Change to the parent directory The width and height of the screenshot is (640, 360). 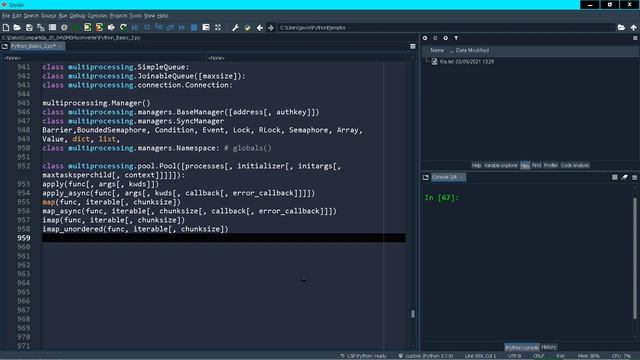[x=633, y=27]
